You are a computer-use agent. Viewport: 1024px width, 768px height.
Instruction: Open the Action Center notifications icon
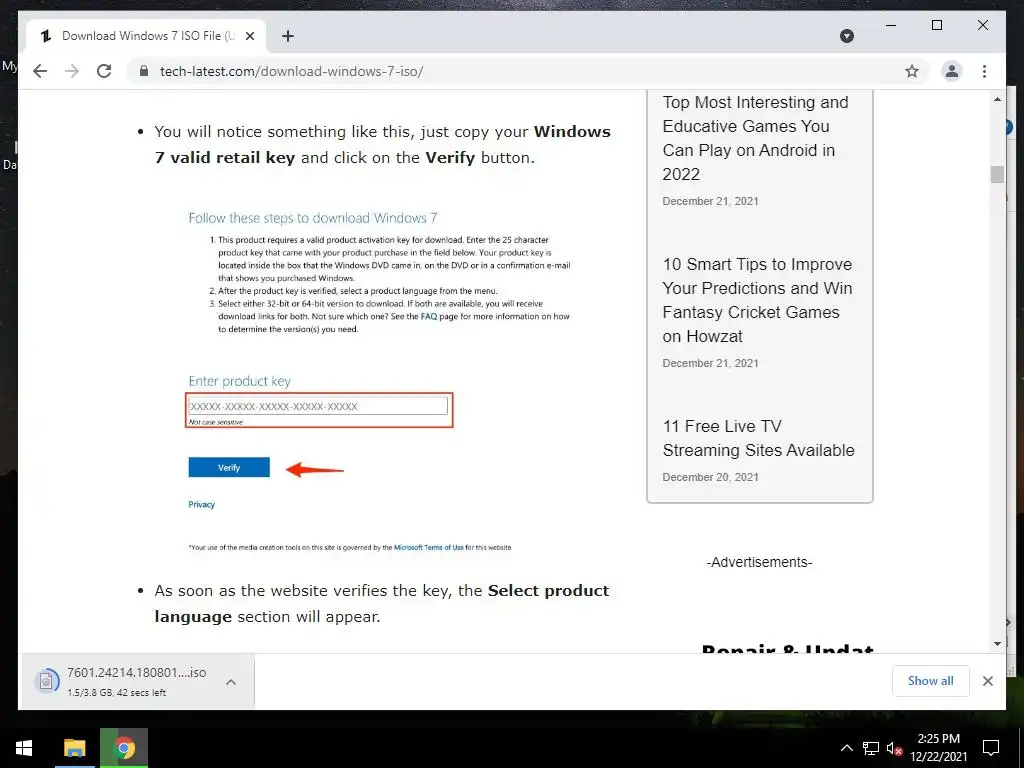click(991, 748)
